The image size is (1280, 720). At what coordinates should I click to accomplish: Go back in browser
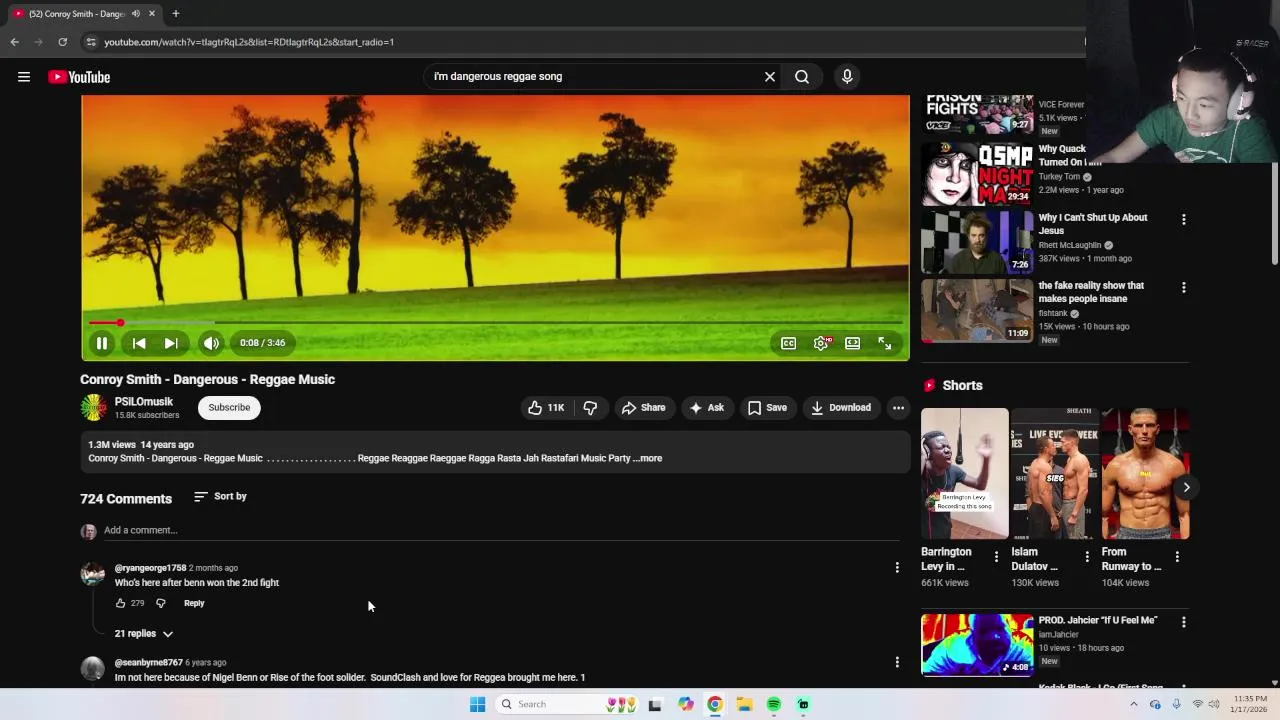[x=14, y=42]
